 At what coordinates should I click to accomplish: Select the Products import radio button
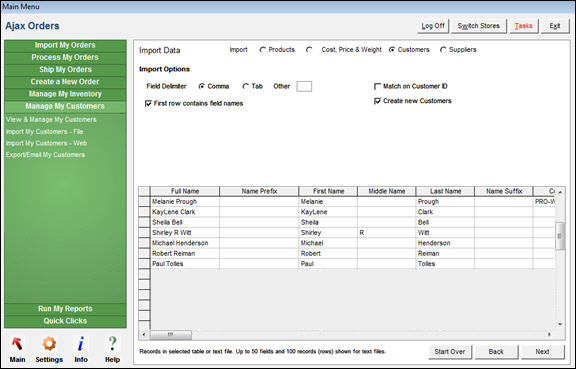(262, 50)
